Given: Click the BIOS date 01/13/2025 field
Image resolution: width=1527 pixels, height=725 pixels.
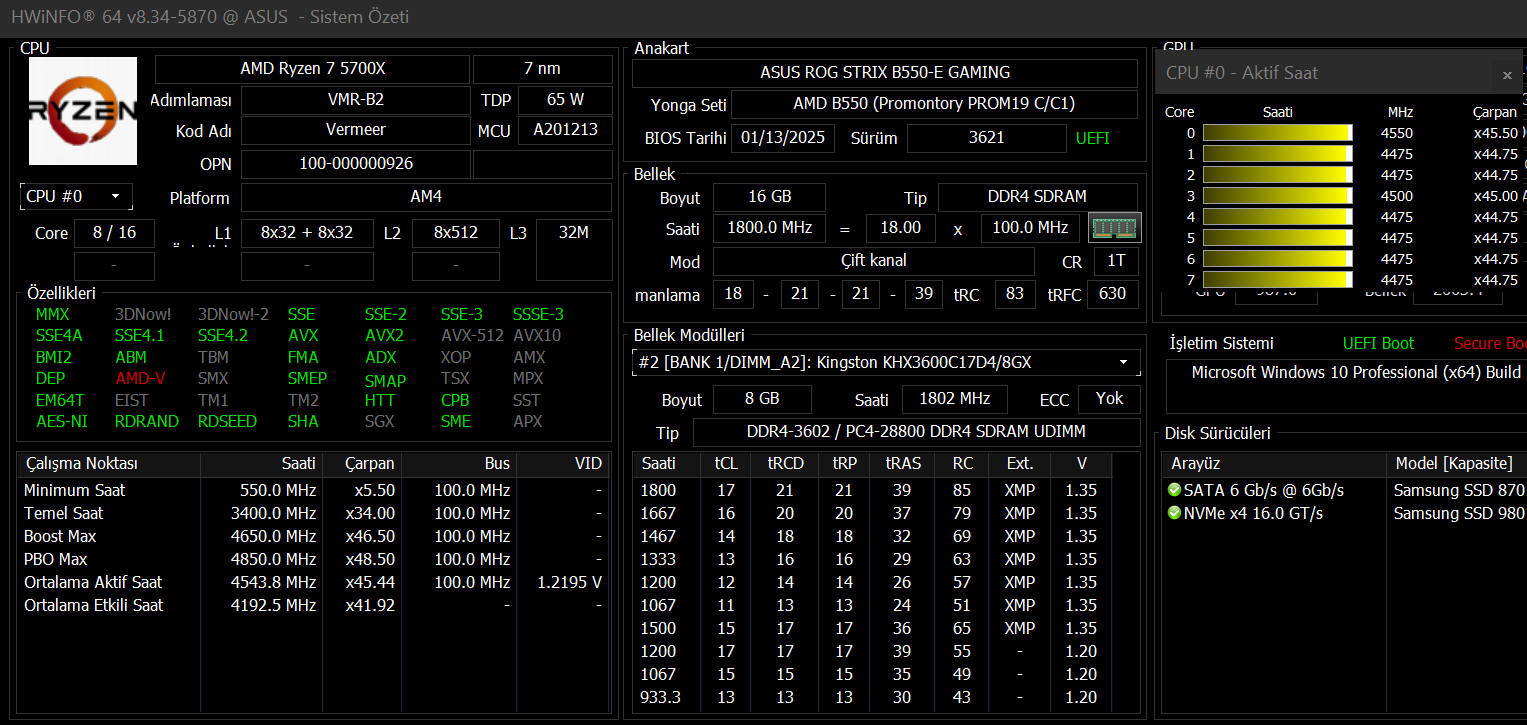Looking at the screenshot, I should (784, 138).
